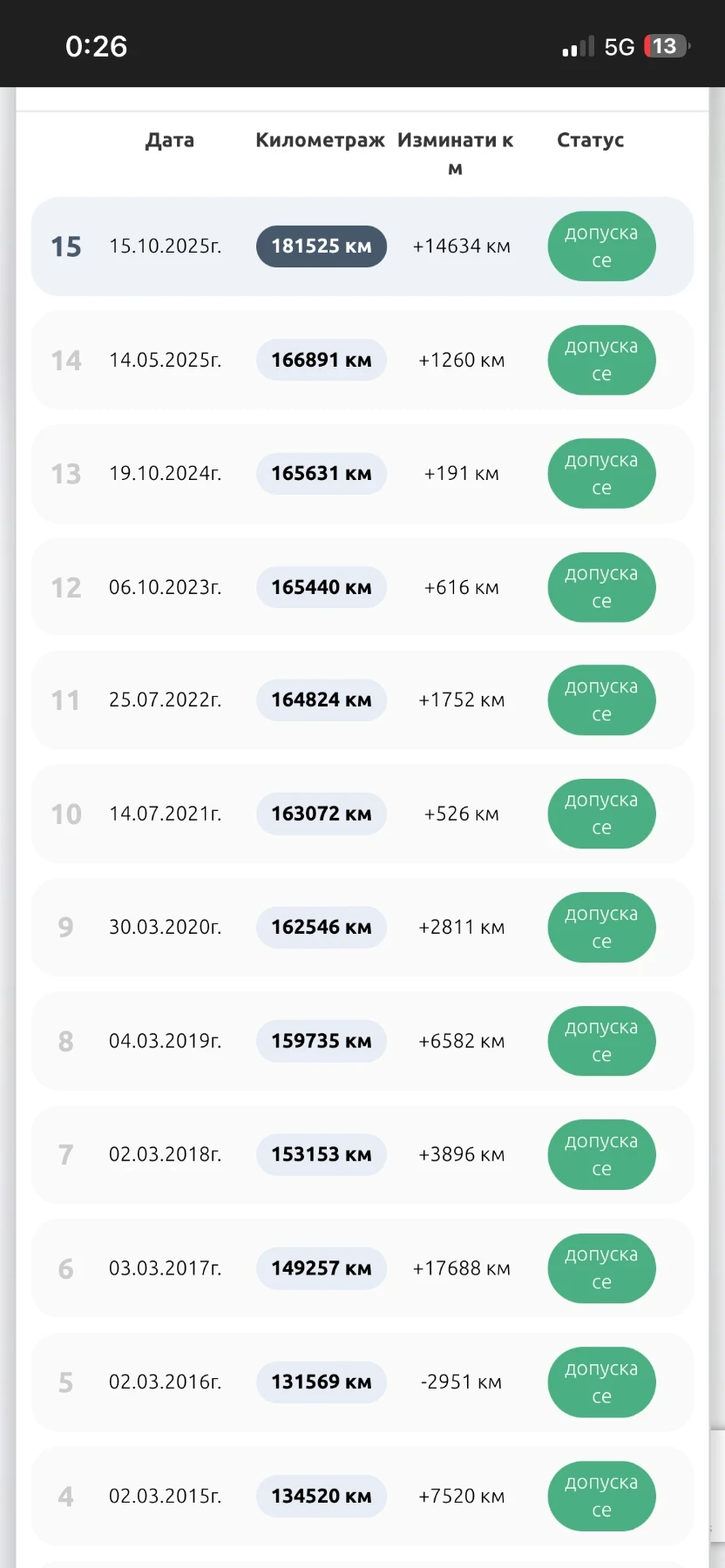The image size is (725, 1568).
Task: Select the 164824 км mileage pill
Action: 321,700
